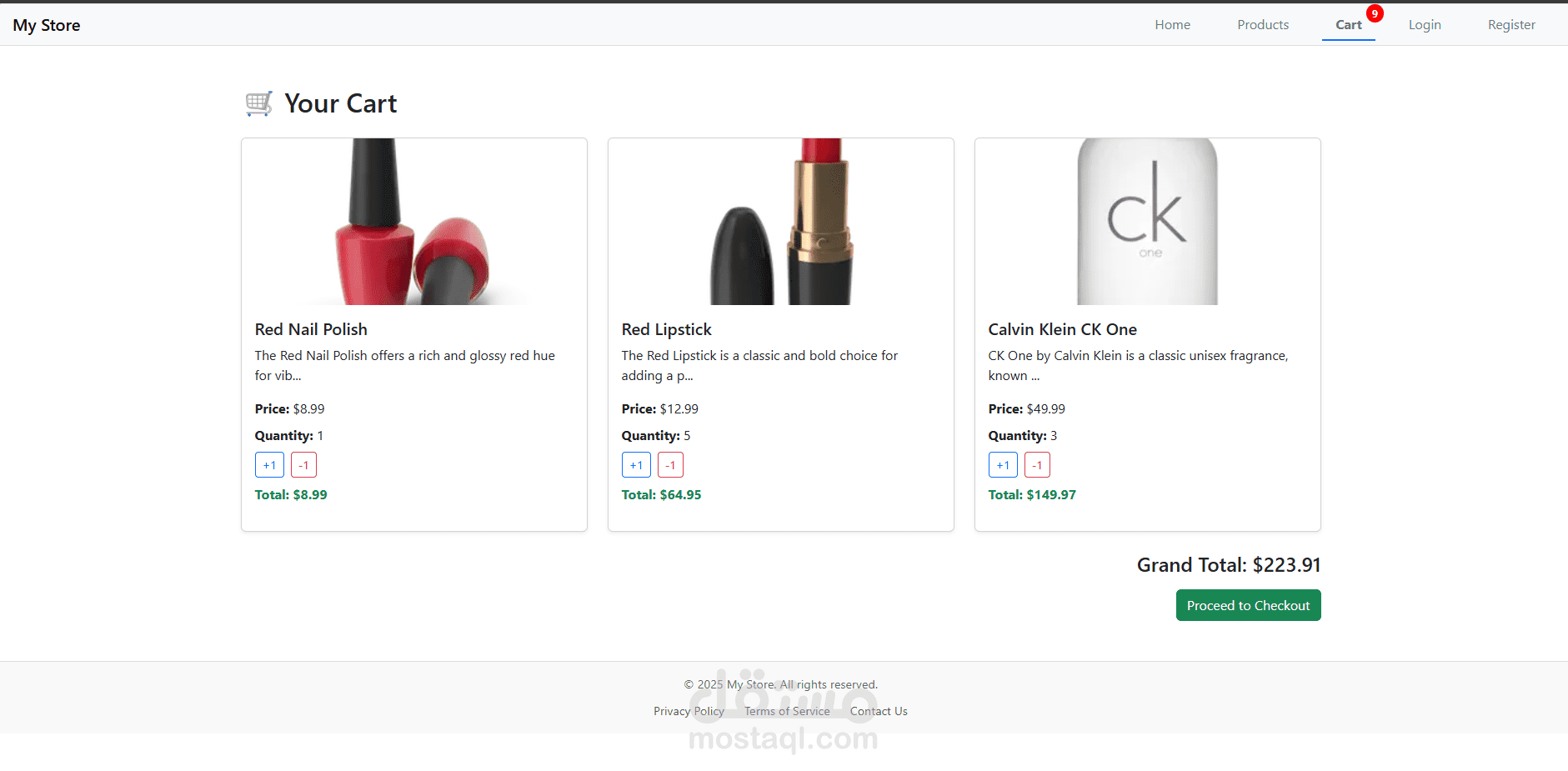This screenshot has width=1568, height=771.
Task: Click the Your Cart heading
Action: click(x=341, y=103)
